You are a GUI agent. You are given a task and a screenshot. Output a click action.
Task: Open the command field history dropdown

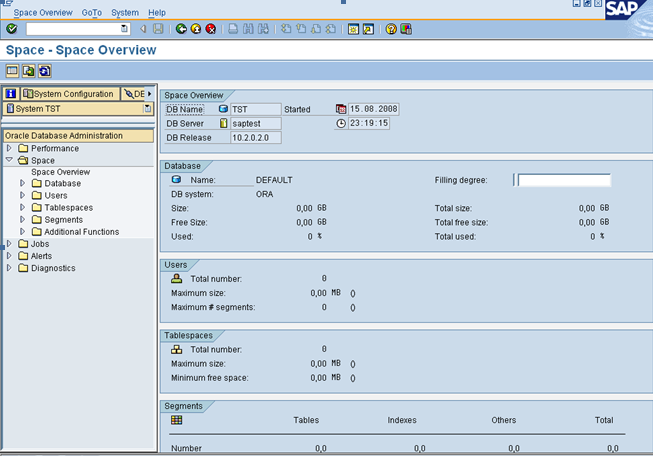click(124, 29)
